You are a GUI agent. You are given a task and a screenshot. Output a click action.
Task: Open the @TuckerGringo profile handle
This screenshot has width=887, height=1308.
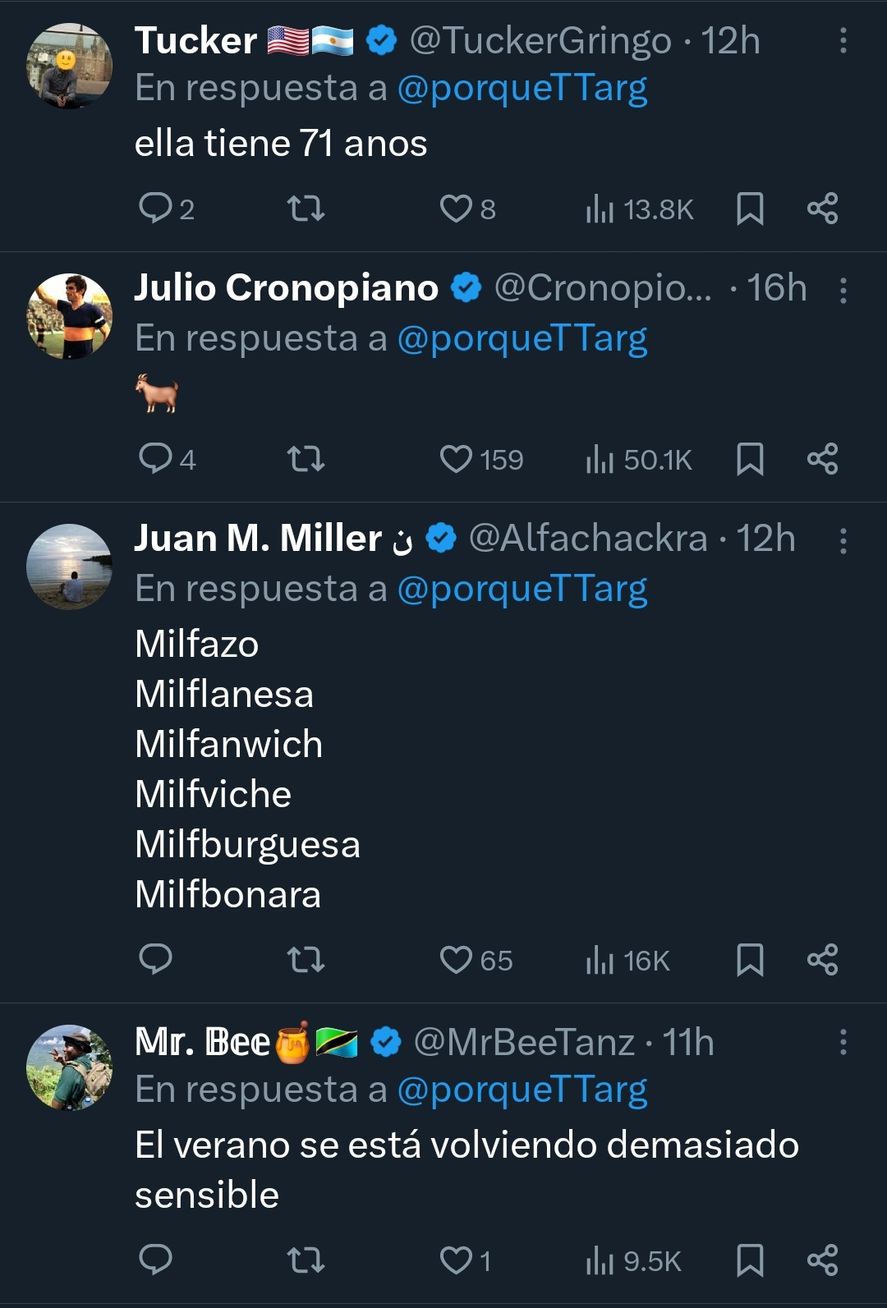tap(540, 40)
